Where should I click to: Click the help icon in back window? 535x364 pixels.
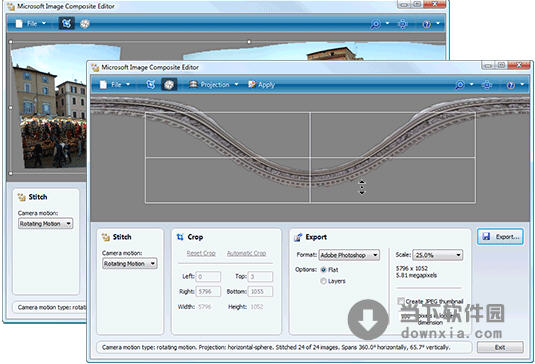coord(426,24)
